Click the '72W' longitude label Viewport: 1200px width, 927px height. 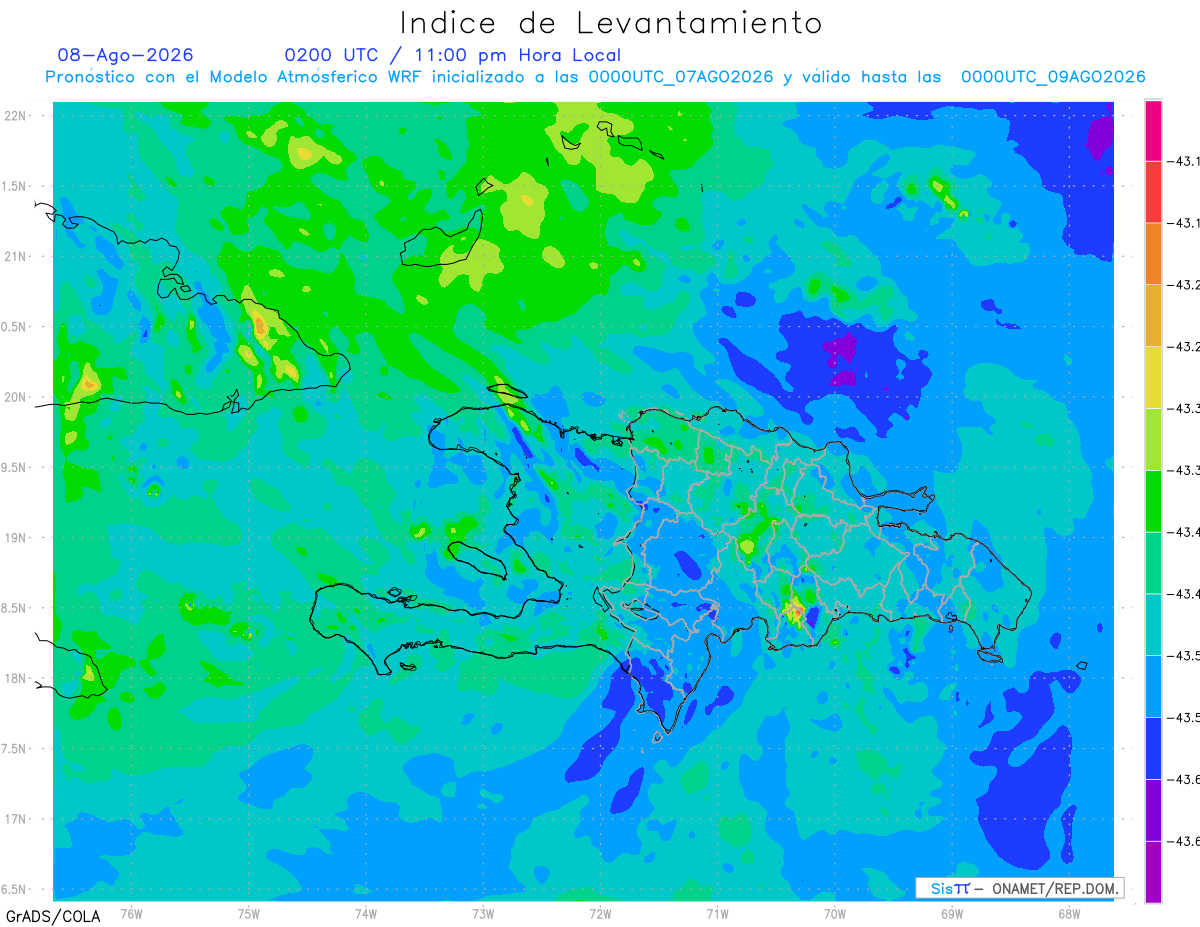(600, 913)
